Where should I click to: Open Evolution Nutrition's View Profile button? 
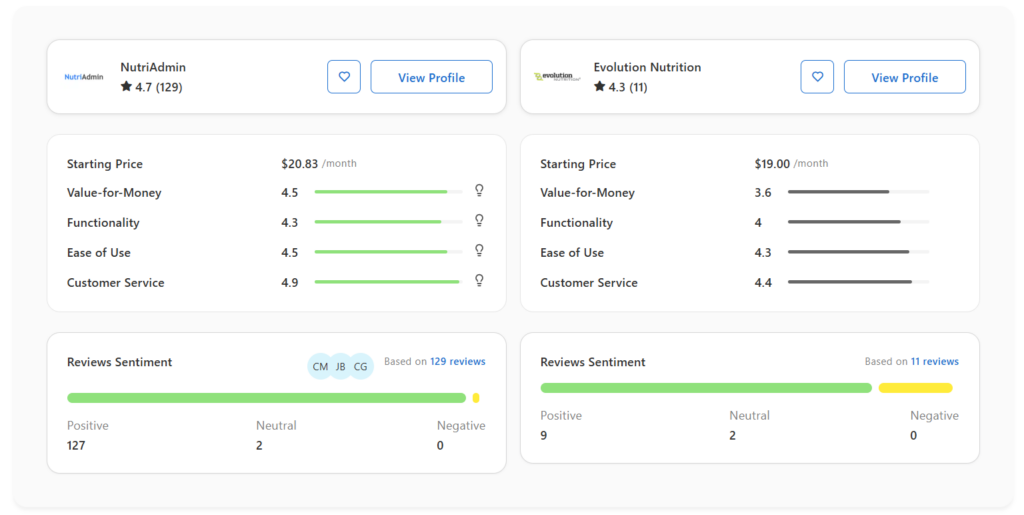point(904,77)
